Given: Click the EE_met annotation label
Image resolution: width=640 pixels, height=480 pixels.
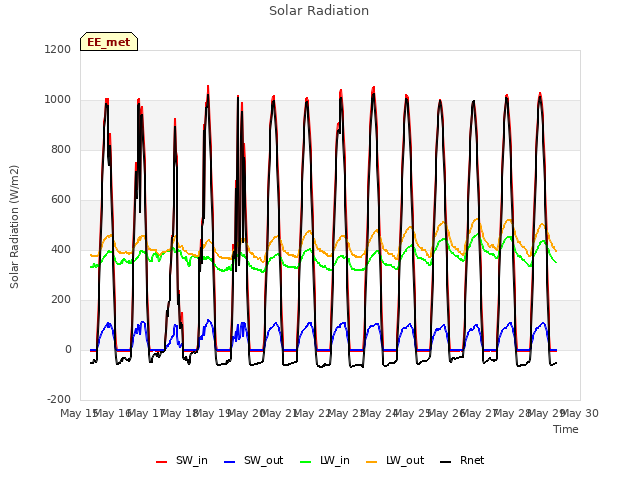Looking at the screenshot, I should point(109,42).
